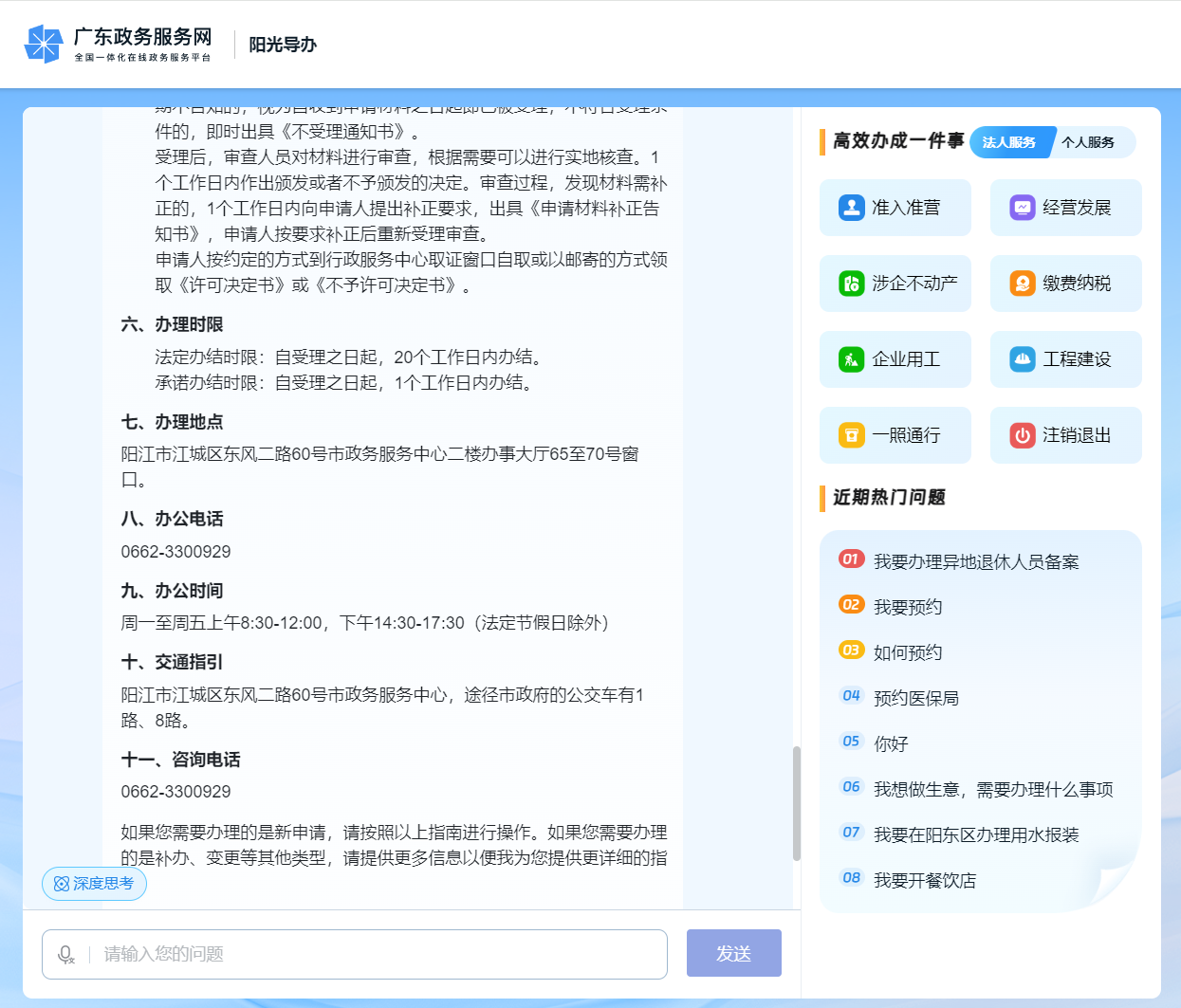
Task: Open the 经营发展 service icon
Action: click(1065, 207)
